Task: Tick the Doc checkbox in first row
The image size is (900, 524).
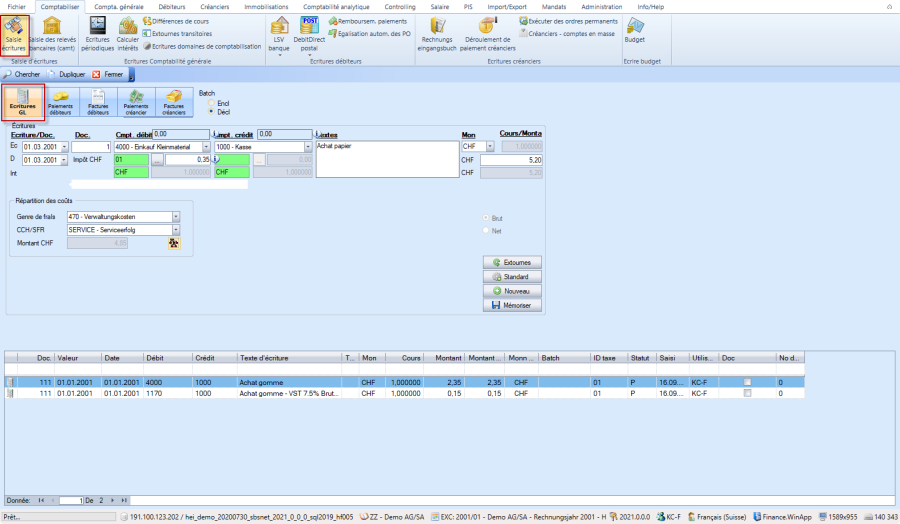Action: tap(747, 381)
